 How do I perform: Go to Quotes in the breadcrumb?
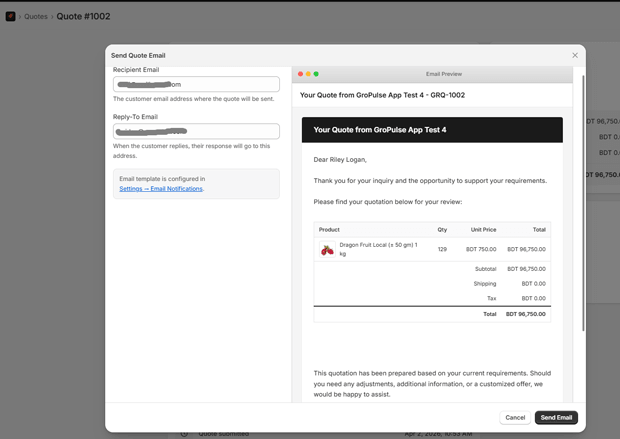pyautogui.click(x=36, y=16)
